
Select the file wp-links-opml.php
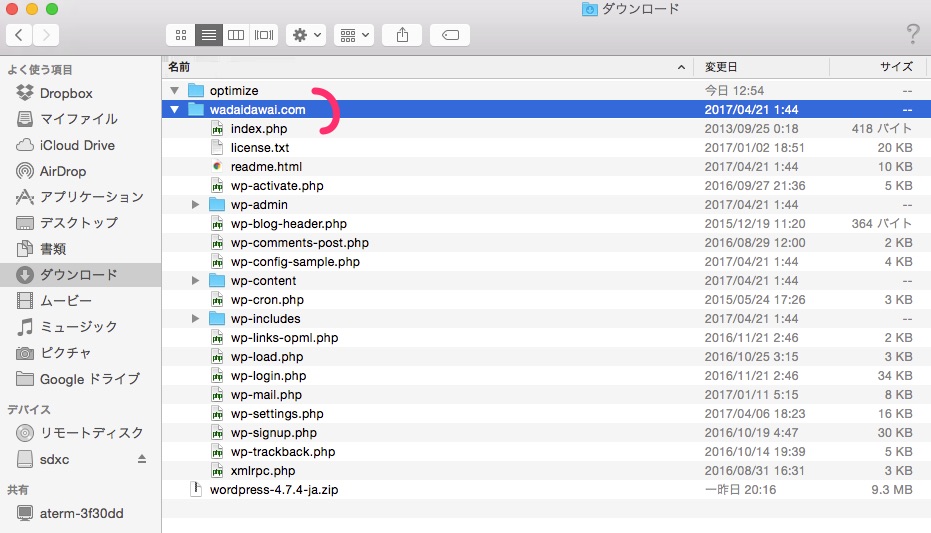(284, 338)
